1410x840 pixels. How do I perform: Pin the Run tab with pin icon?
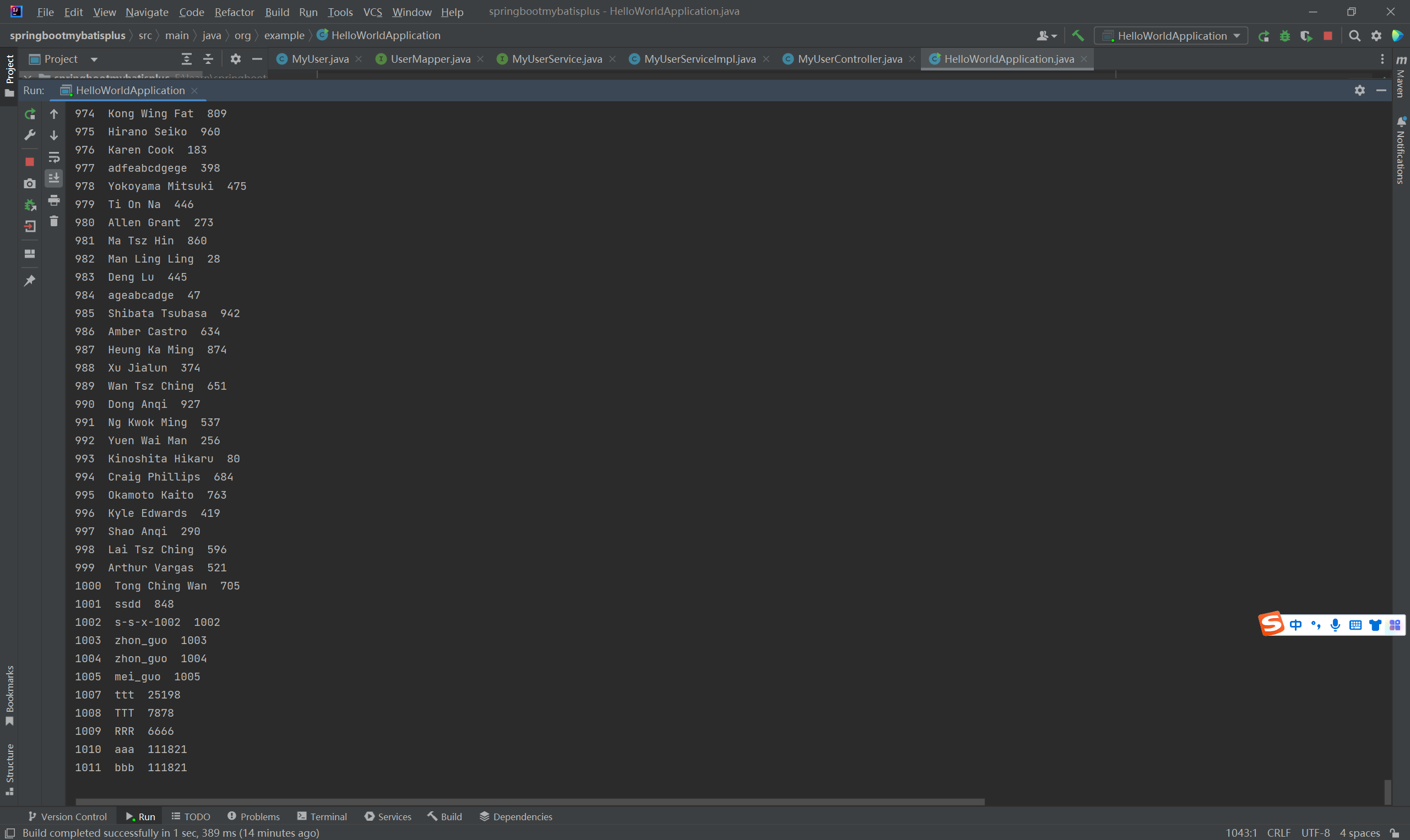tap(30, 281)
